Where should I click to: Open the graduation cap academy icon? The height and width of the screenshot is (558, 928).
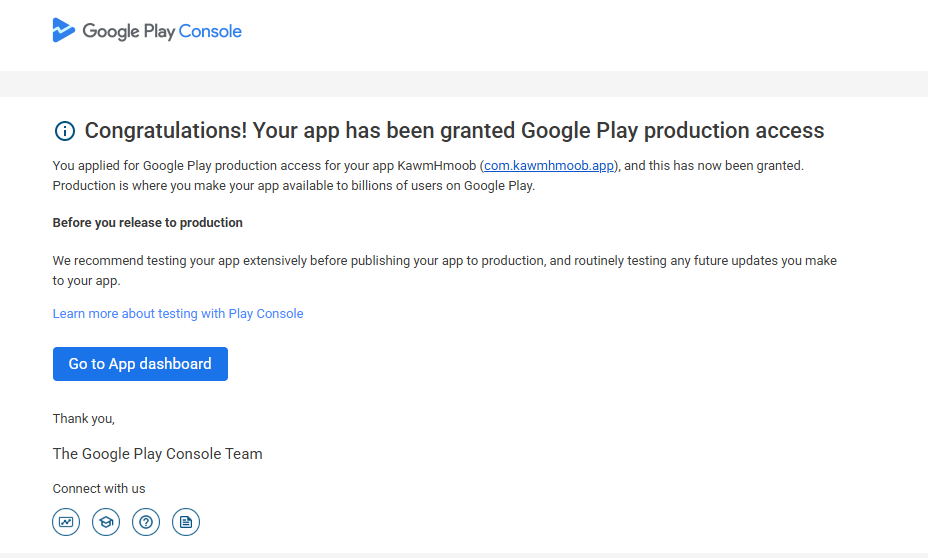coord(106,522)
